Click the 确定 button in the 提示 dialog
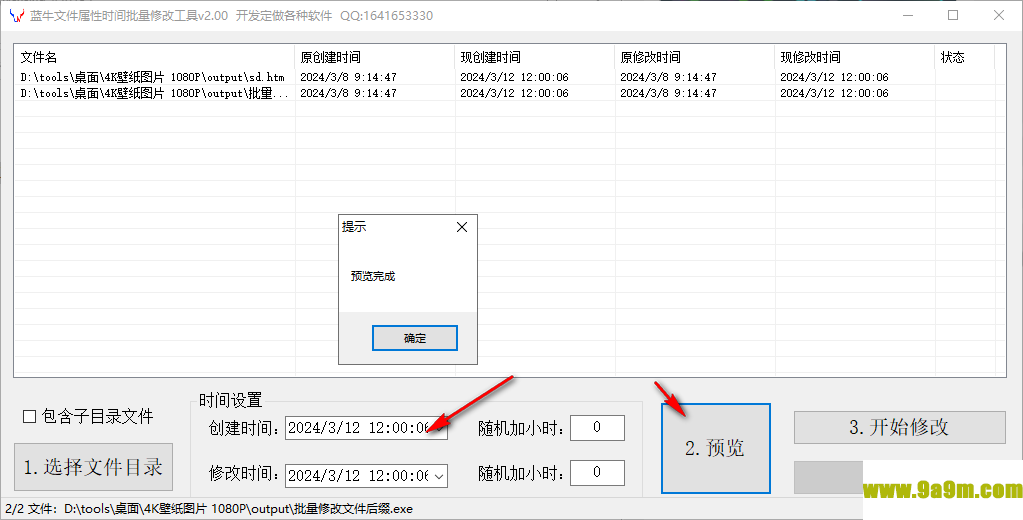1023x520 pixels. pos(414,338)
